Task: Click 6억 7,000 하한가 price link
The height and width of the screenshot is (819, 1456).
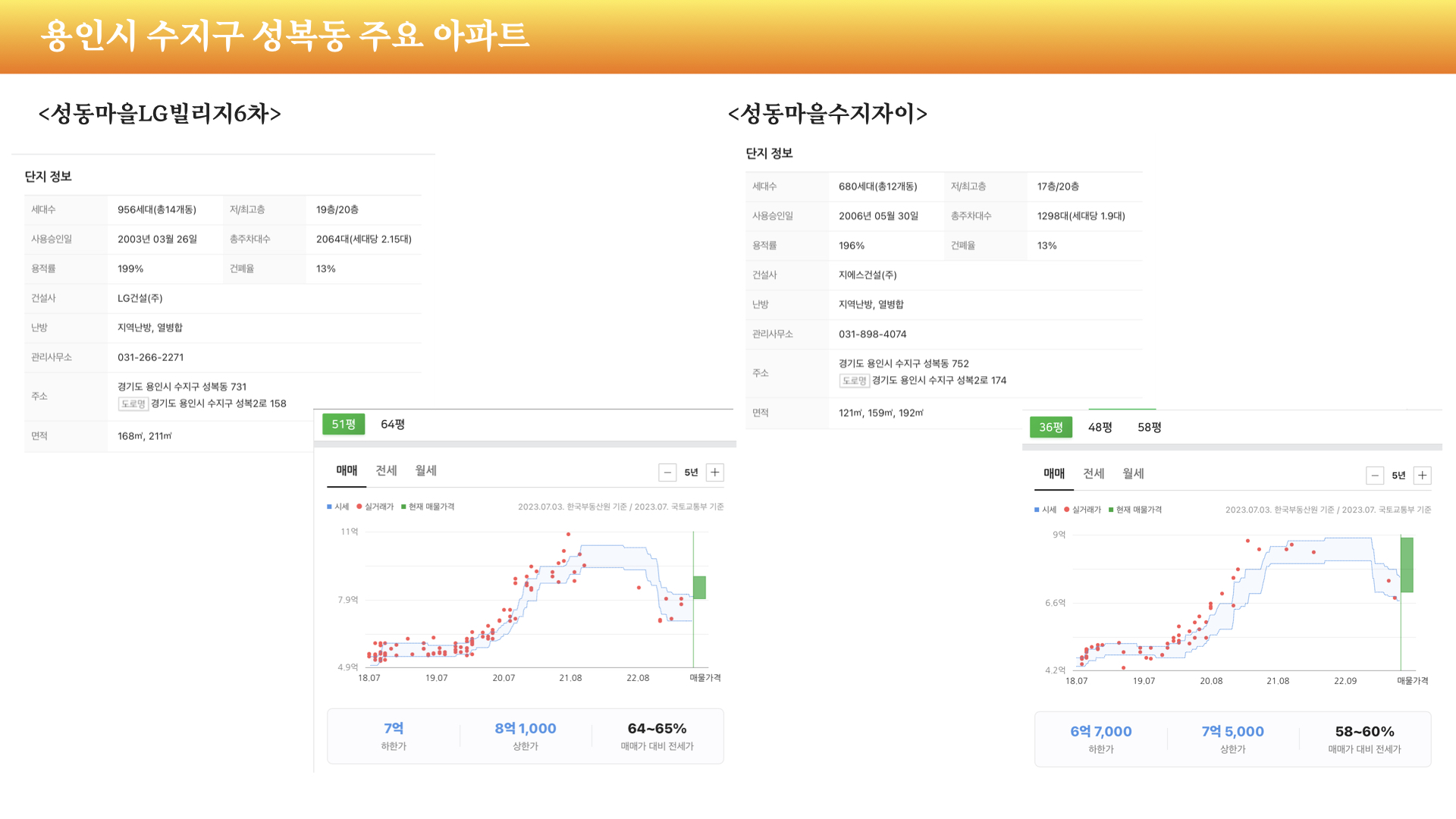Action: tap(1100, 731)
